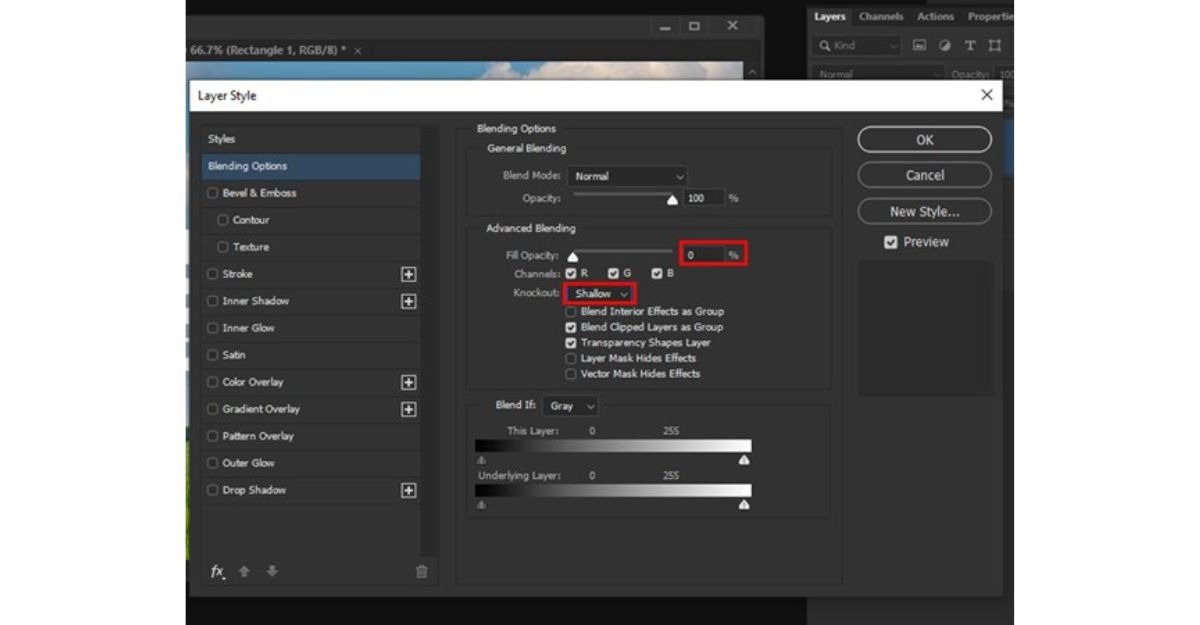This screenshot has width=1200, height=625.
Task: Add another Drop Shadow with plus icon
Action: tap(408, 490)
